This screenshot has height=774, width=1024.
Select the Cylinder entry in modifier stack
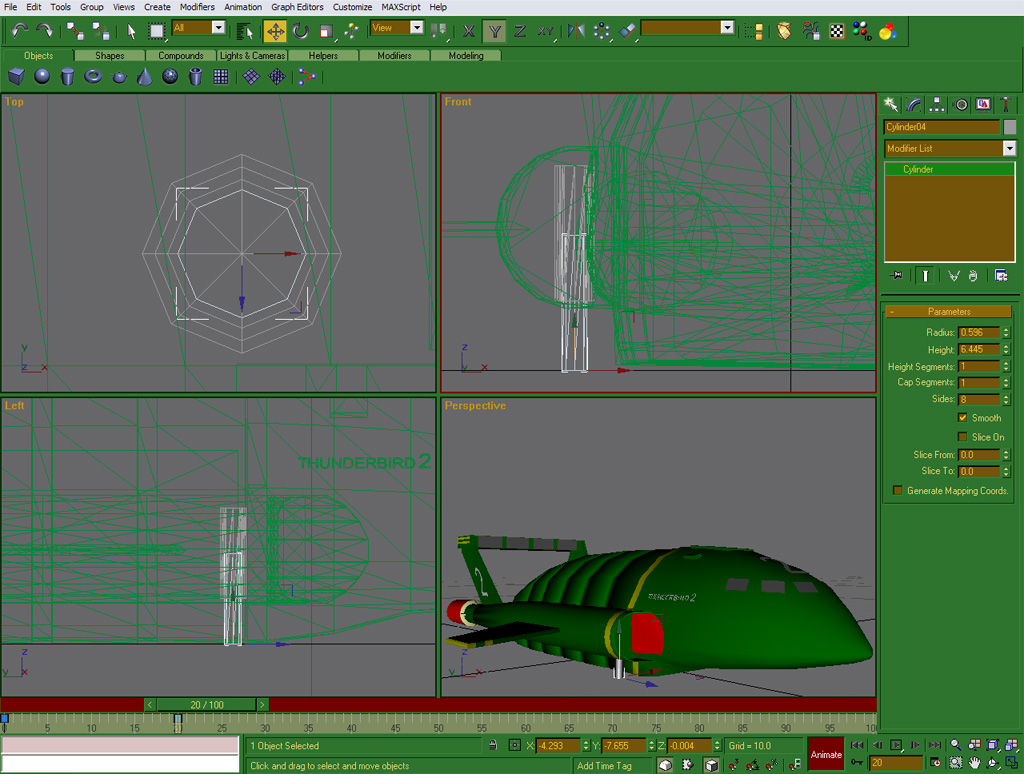[x=949, y=169]
